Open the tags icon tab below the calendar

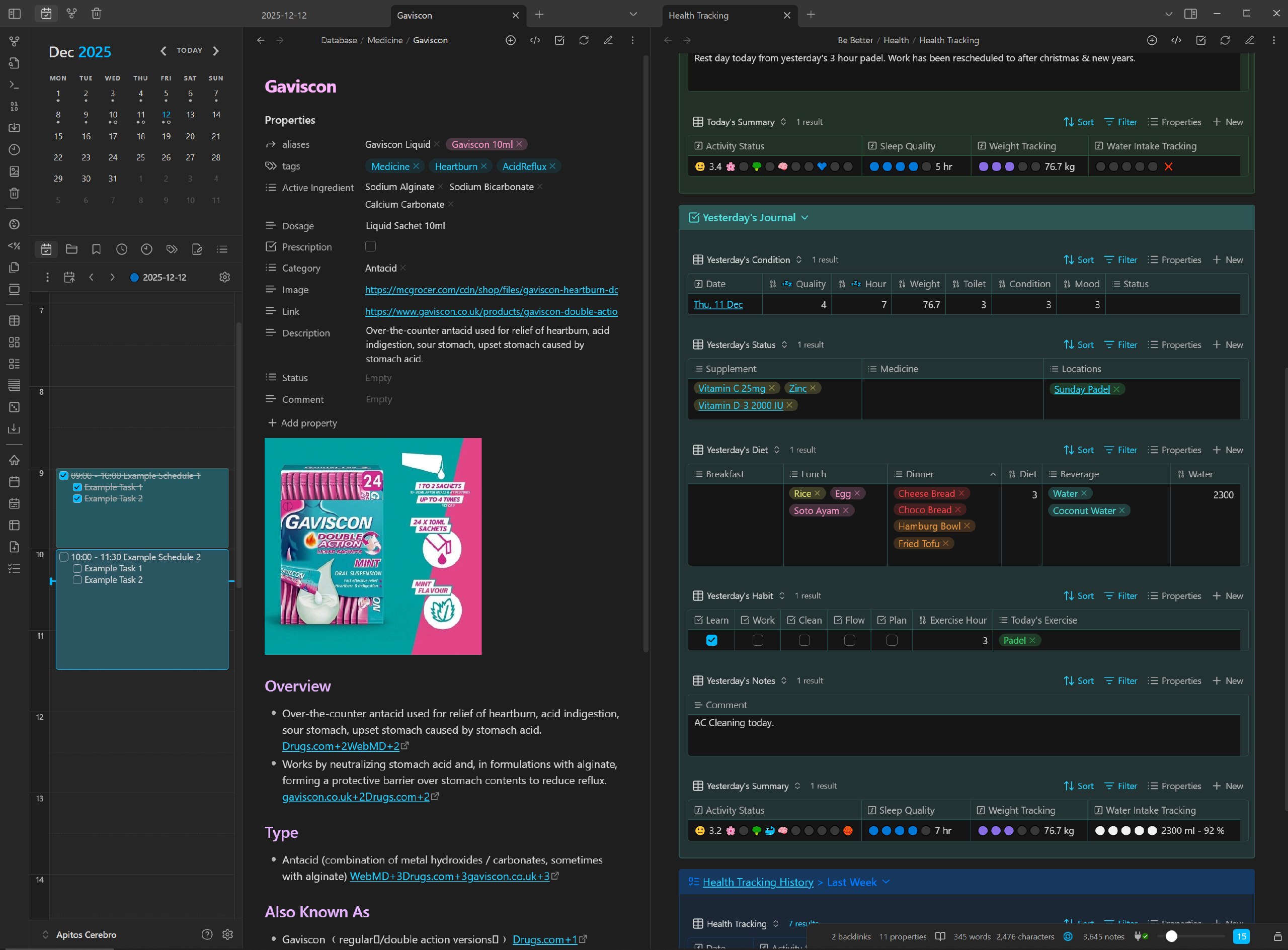172,249
